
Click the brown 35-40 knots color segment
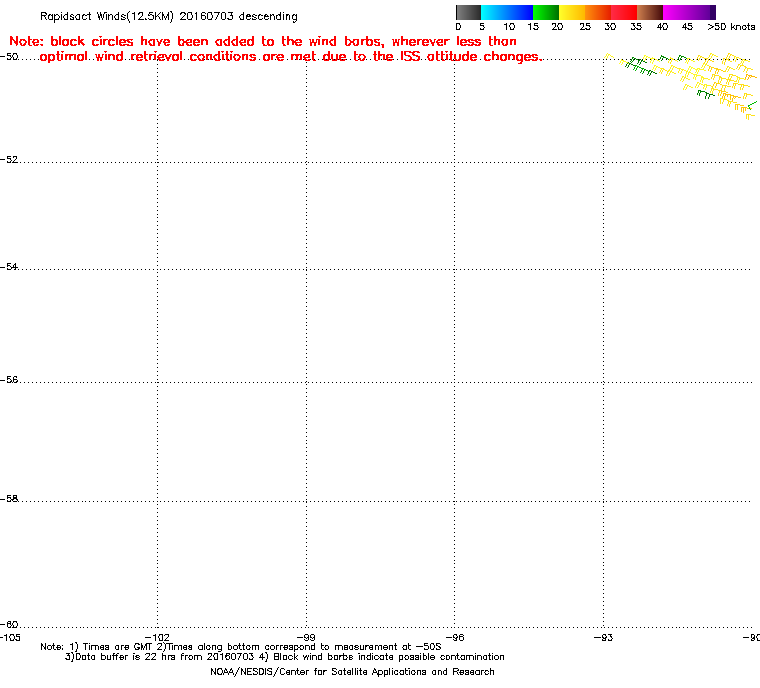[650, 12]
